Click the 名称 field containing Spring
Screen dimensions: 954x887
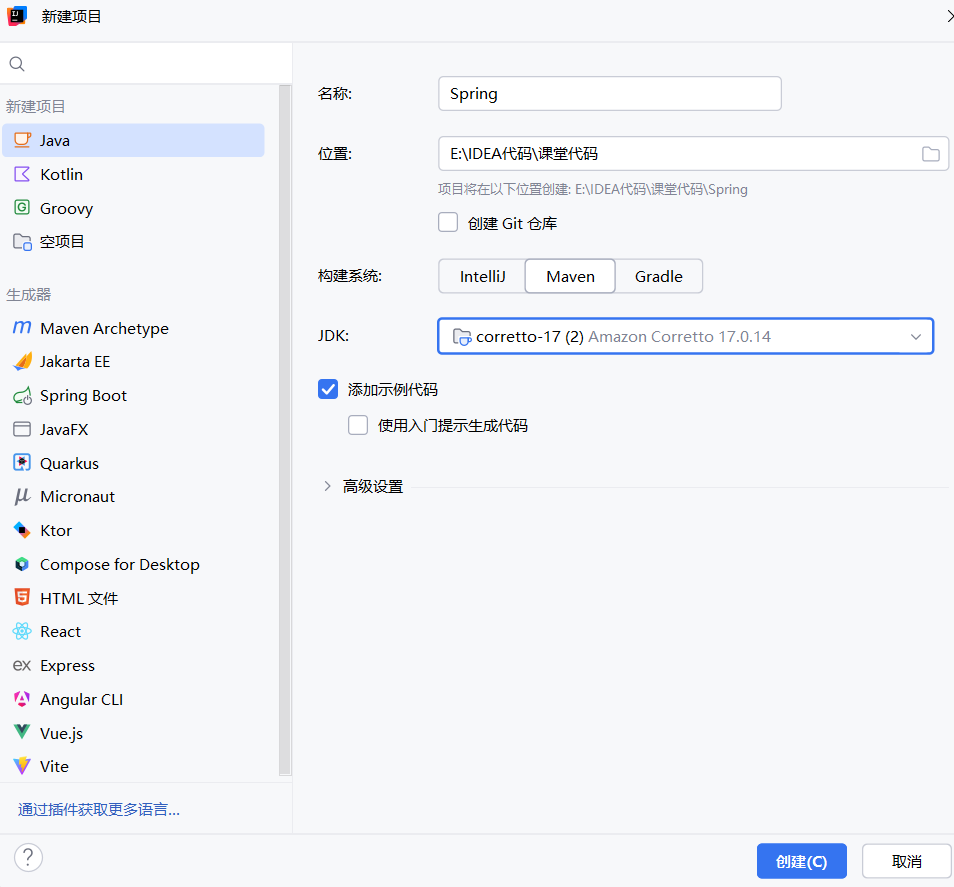click(x=610, y=94)
